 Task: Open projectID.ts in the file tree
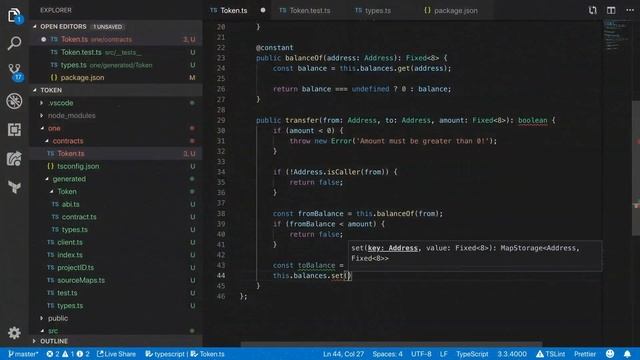click(116, 267)
